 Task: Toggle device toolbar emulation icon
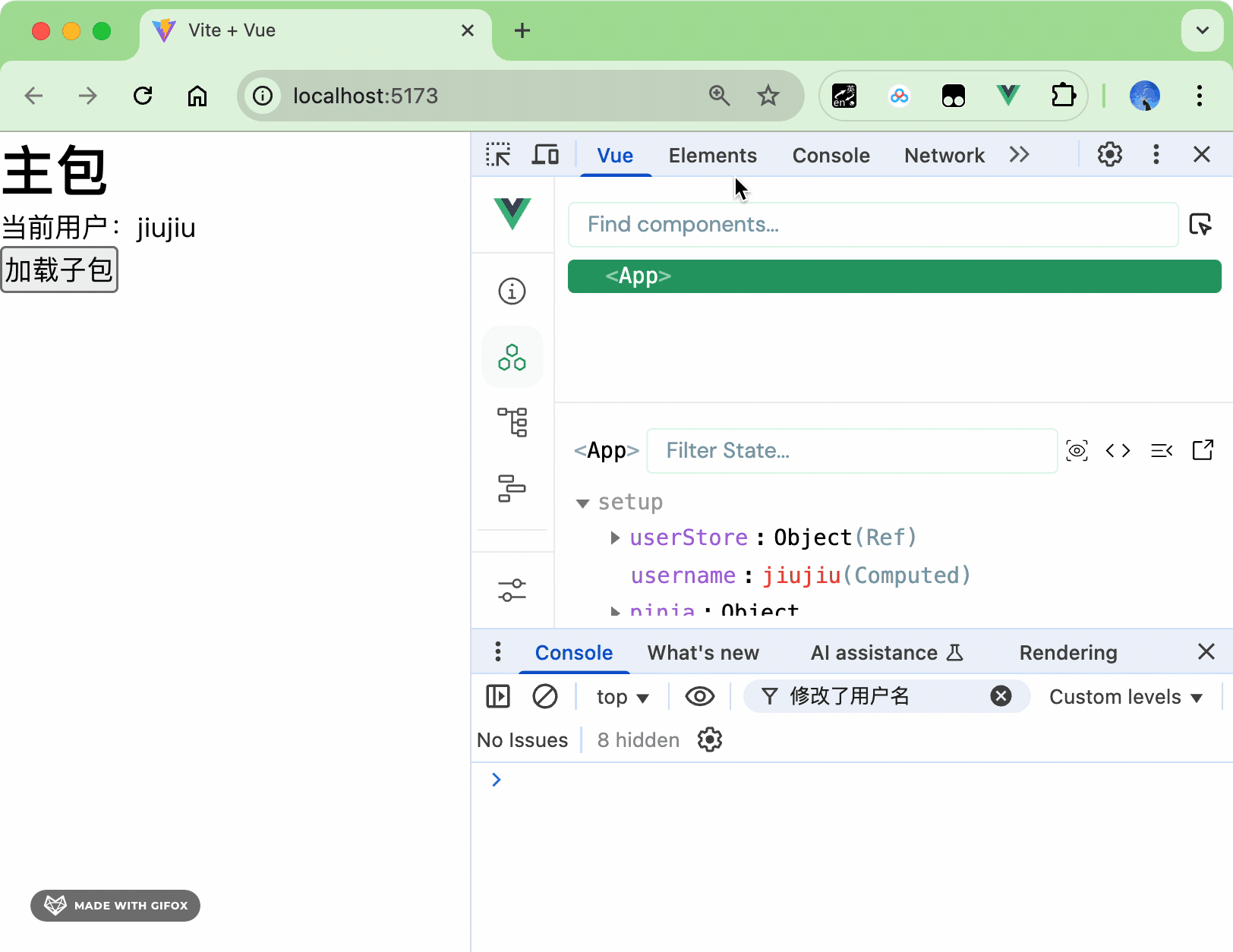click(x=545, y=155)
